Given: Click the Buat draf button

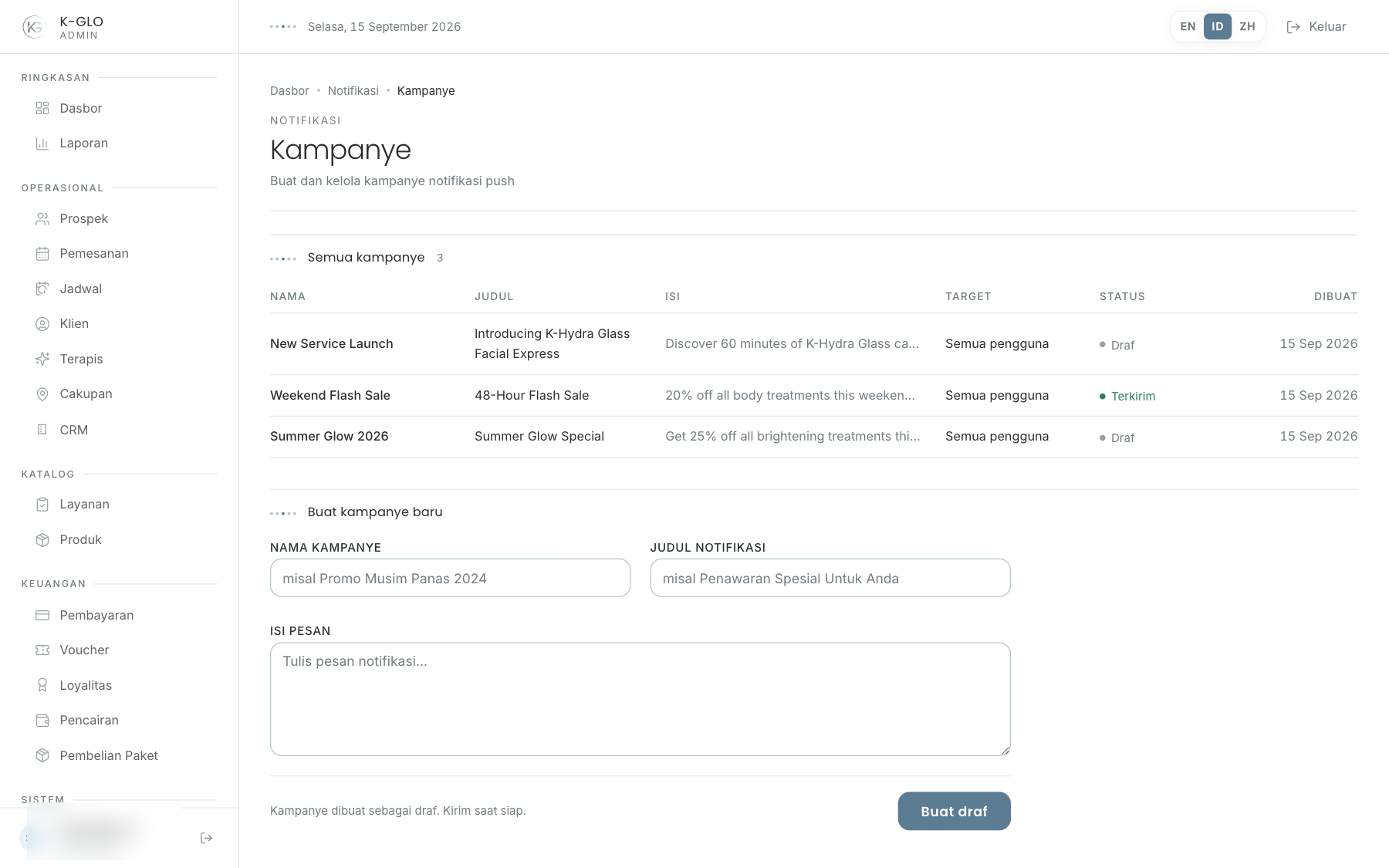Looking at the screenshot, I should (x=954, y=811).
